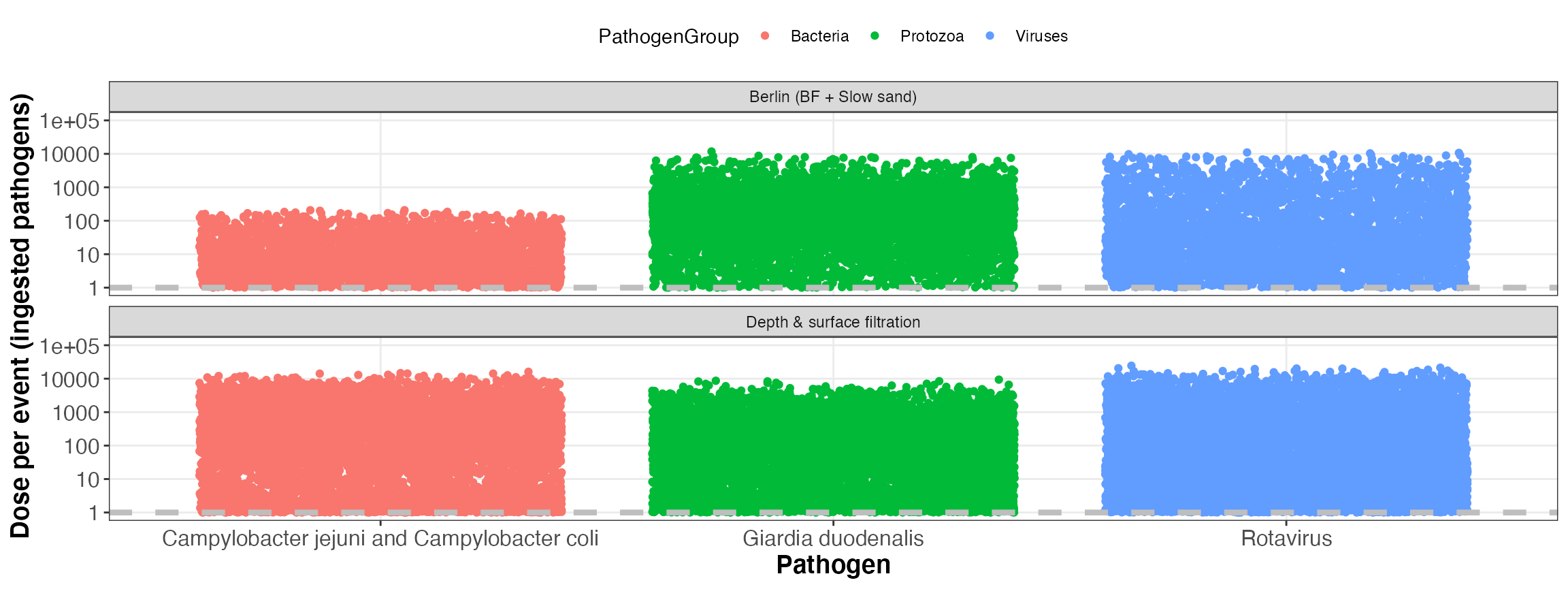Click the Depth & surface filtration facet header

833,322
